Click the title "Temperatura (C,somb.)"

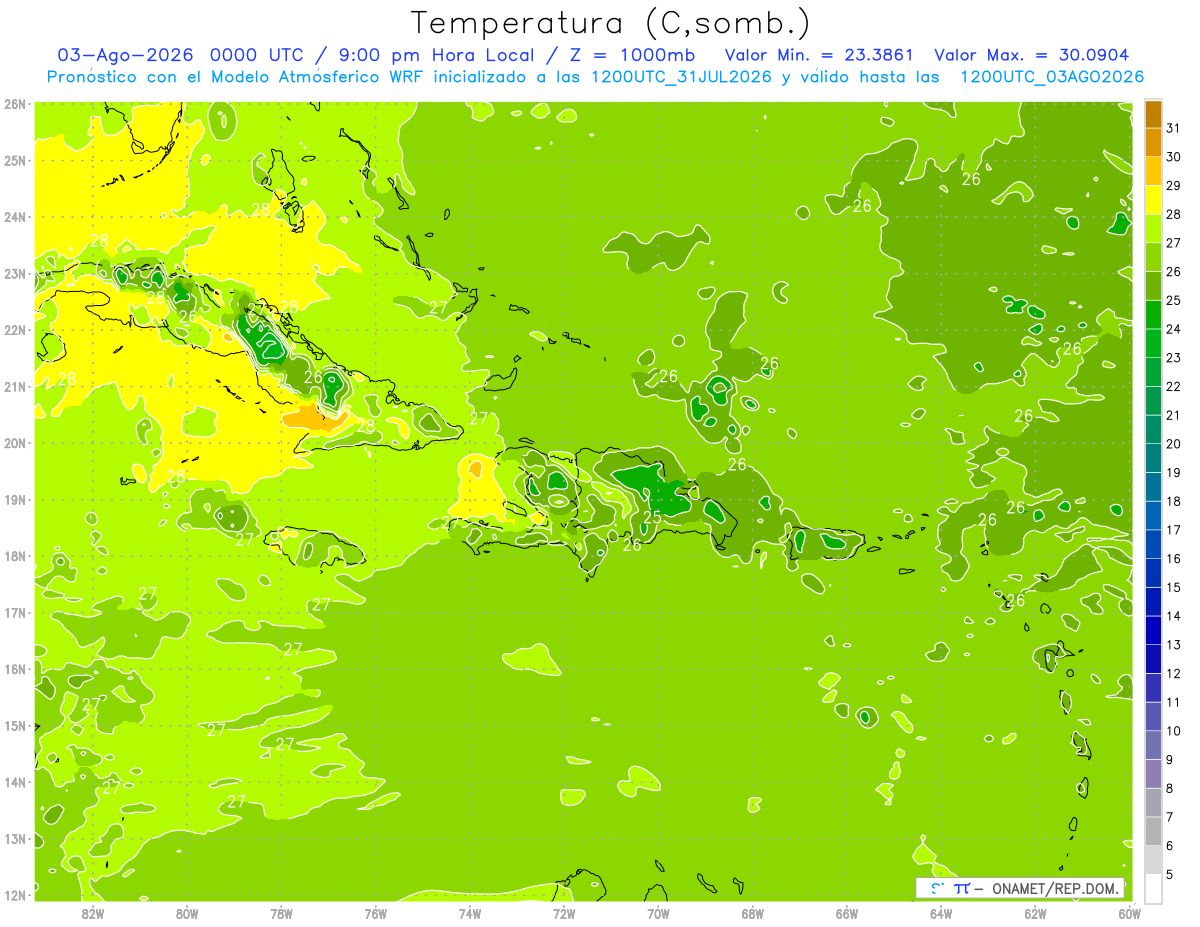(610, 23)
